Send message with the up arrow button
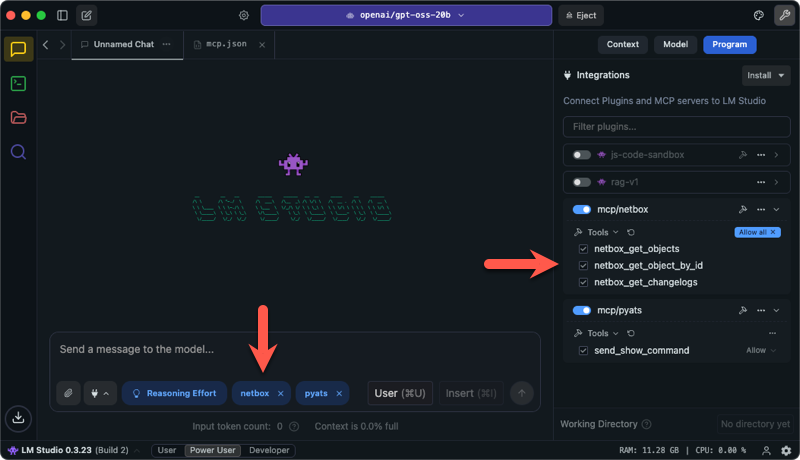Viewport: 800px width, 460px height. point(521,393)
